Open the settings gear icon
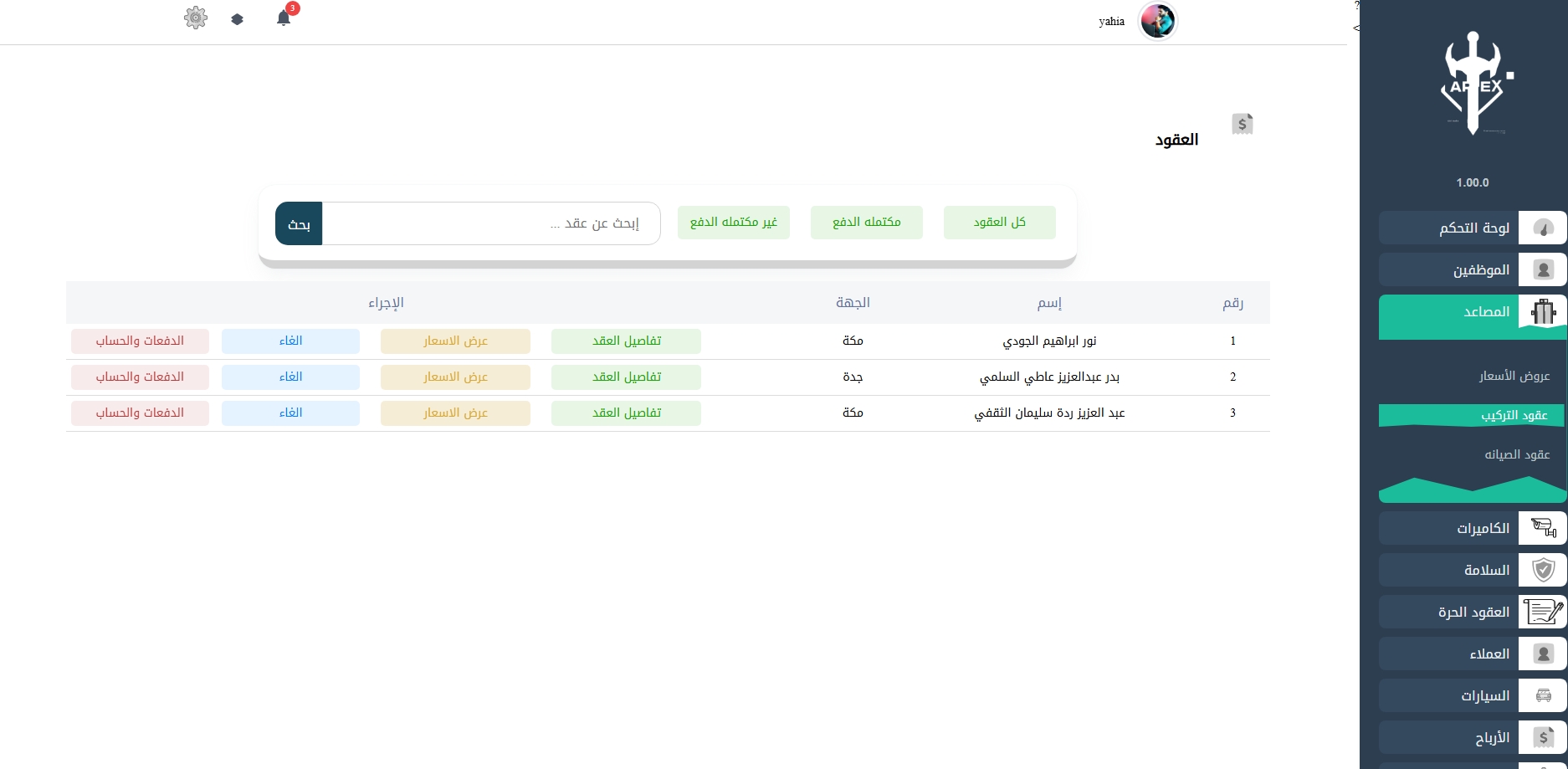 pos(195,17)
